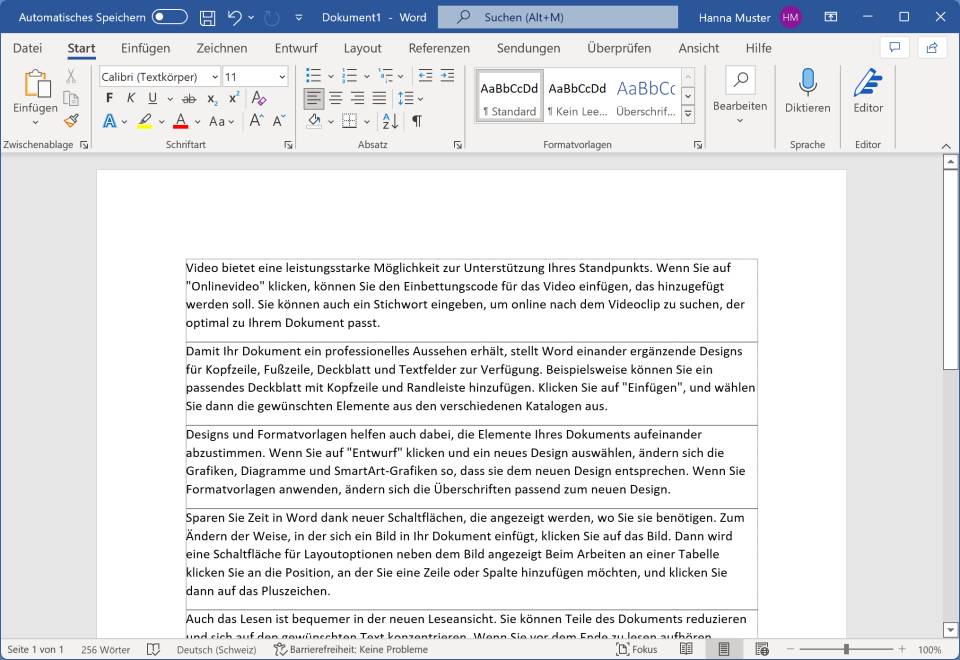Open the Editor pane
The image size is (960, 660).
(868, 91)
